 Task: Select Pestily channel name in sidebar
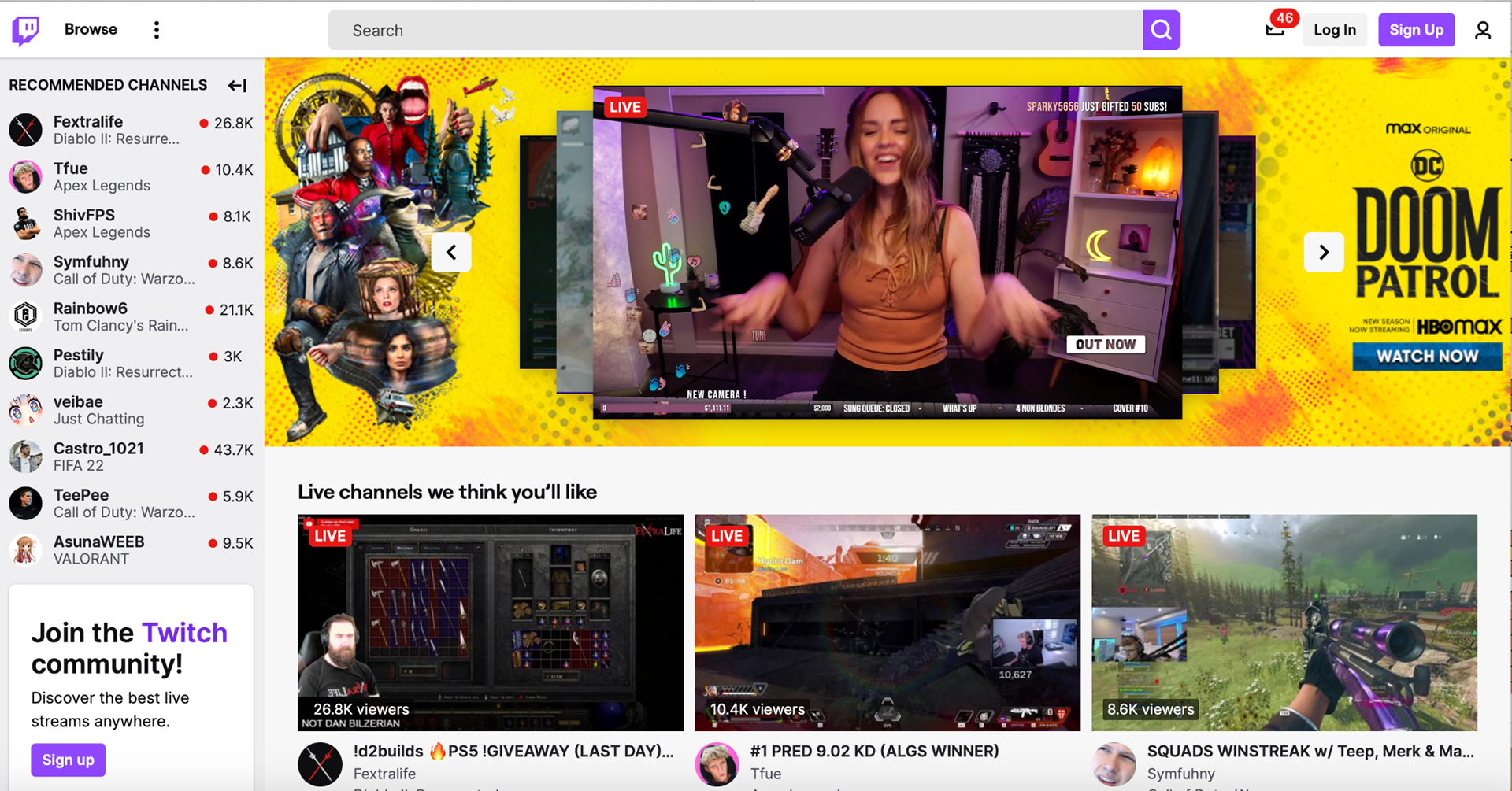tap(79, 355)
